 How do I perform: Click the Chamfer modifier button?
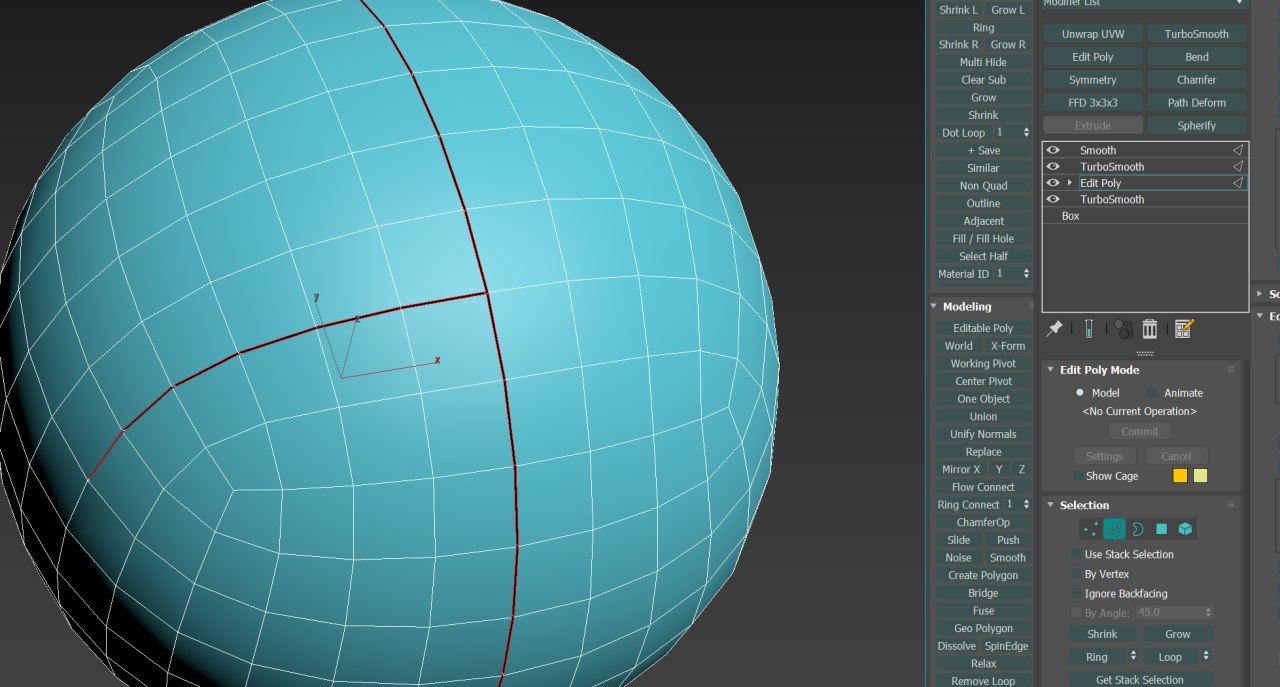pos(1197,80)
